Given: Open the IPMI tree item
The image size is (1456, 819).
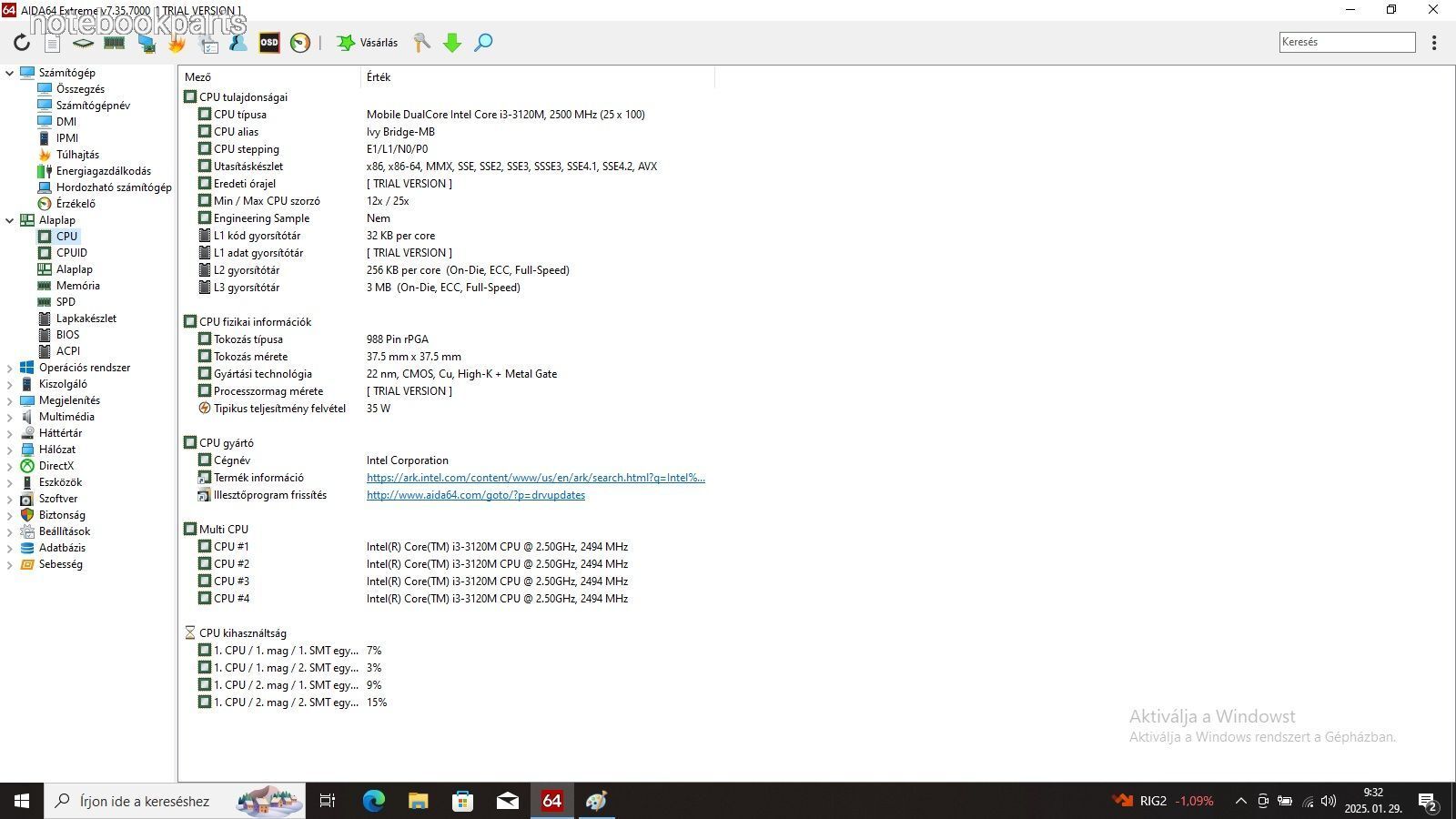Looking at the screenshot, I should click(x=67, y=138).
